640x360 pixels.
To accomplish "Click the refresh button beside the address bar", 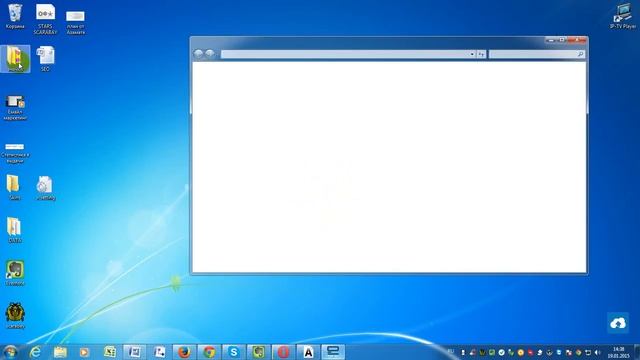I will 482,54.
